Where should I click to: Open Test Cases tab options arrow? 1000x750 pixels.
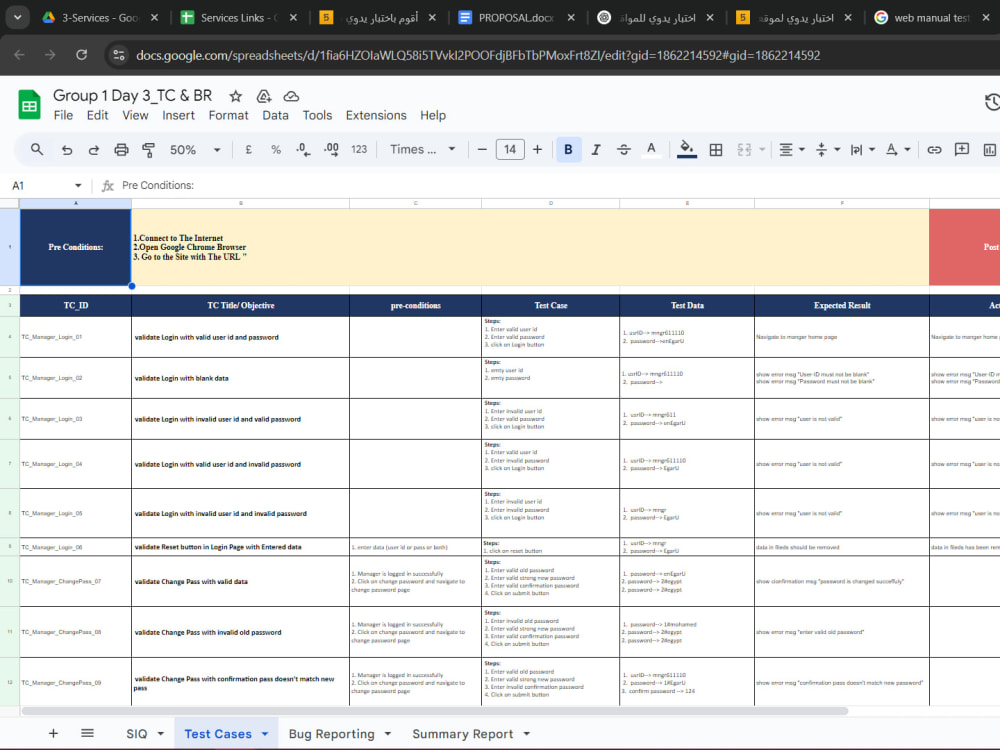pos(265,734)
